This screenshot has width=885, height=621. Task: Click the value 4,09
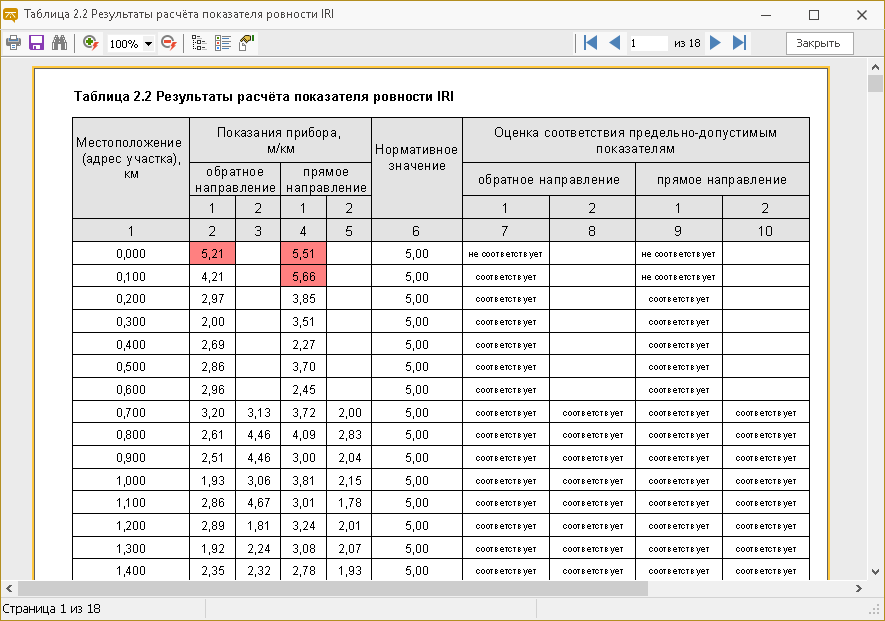pos(303,435)
